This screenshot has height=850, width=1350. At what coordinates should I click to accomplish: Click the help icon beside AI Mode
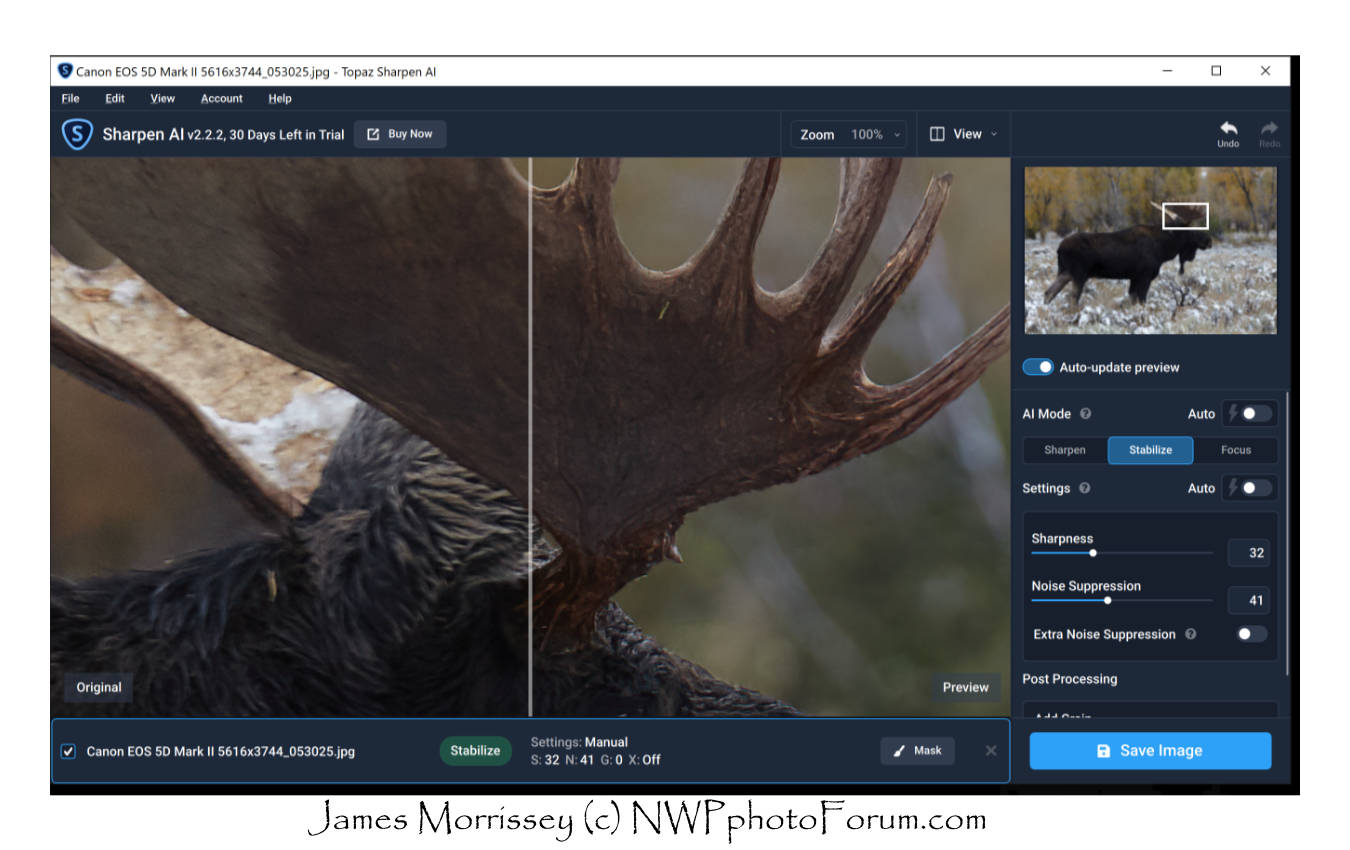click(x=1086, y=414)
